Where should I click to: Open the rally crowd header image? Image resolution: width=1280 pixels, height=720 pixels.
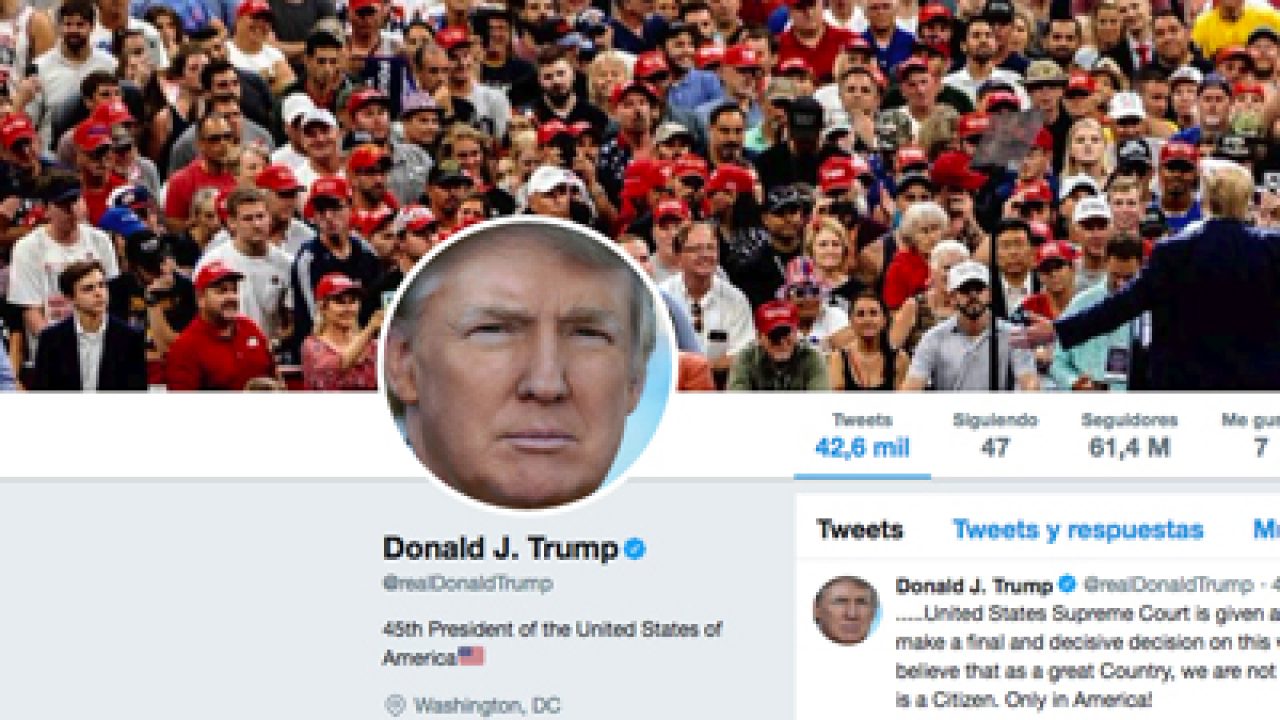click(x=640, y=195)
